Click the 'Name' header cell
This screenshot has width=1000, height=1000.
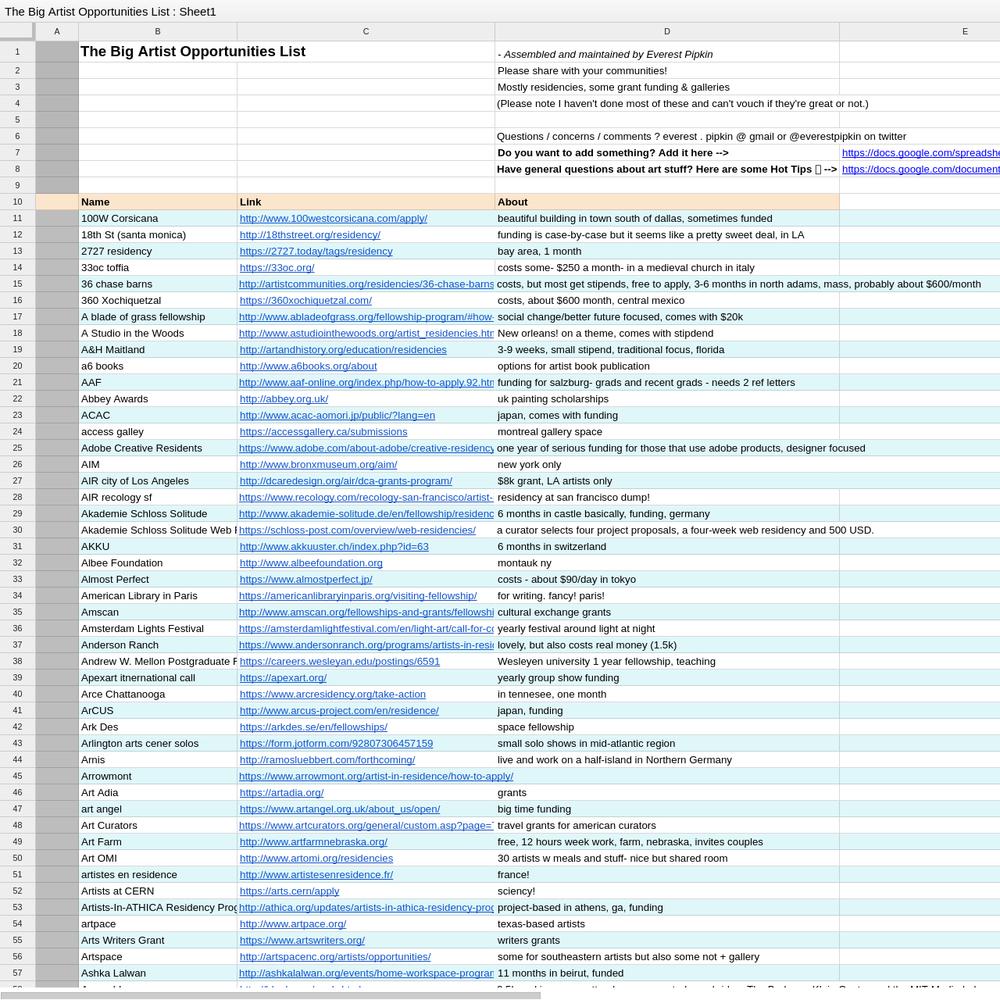coord(158,202)
